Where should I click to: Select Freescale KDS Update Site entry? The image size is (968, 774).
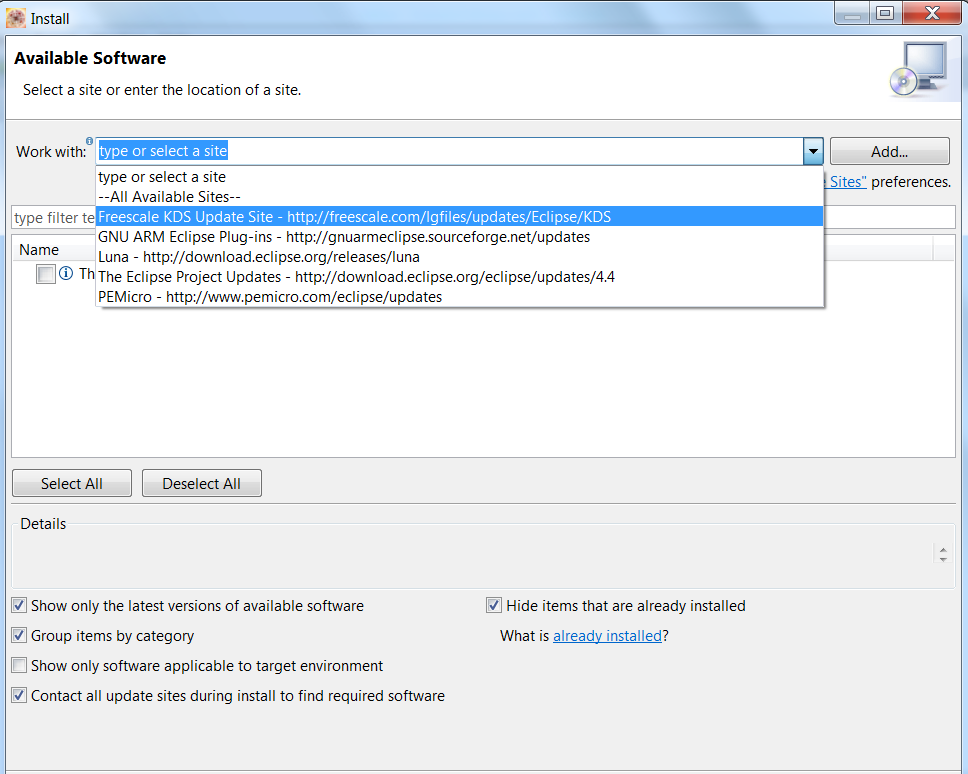click(460, 217)
